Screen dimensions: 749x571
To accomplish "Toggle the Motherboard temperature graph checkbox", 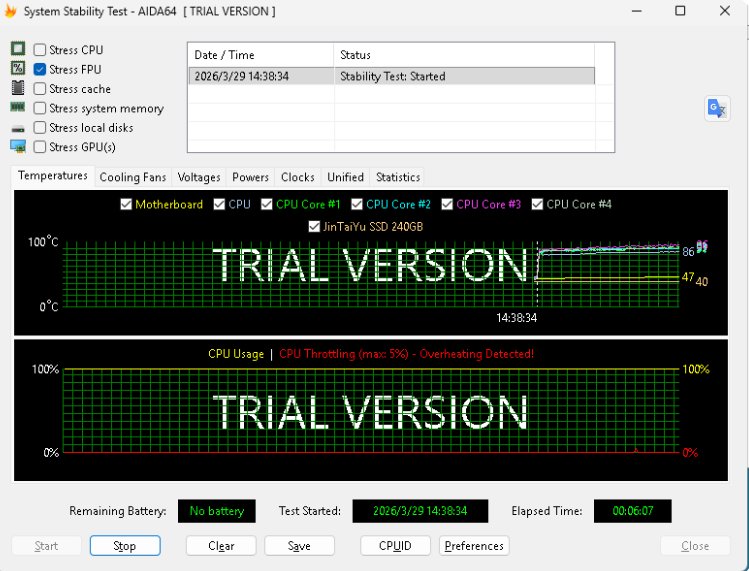I will (126, 205).
